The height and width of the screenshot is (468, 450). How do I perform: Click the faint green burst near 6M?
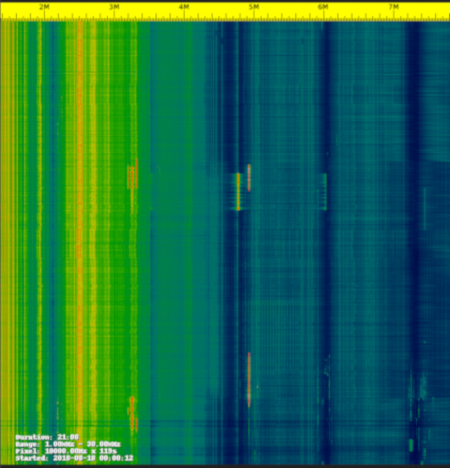pyautogui.click(x=324, y=192)
